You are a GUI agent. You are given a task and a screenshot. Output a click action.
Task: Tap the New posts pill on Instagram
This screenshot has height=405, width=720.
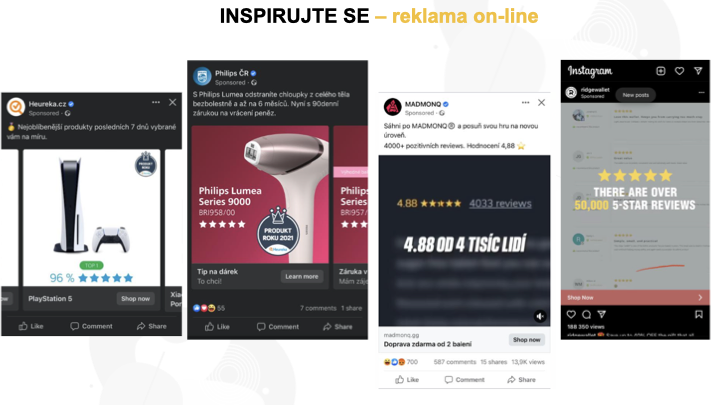coord(636,95)
